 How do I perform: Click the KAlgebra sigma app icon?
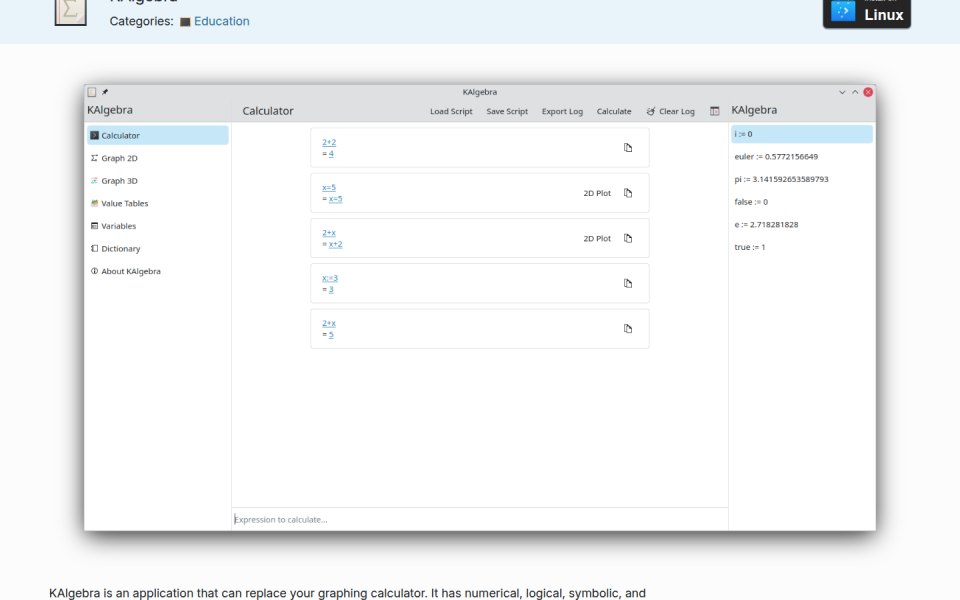click(x=70, y=12)
